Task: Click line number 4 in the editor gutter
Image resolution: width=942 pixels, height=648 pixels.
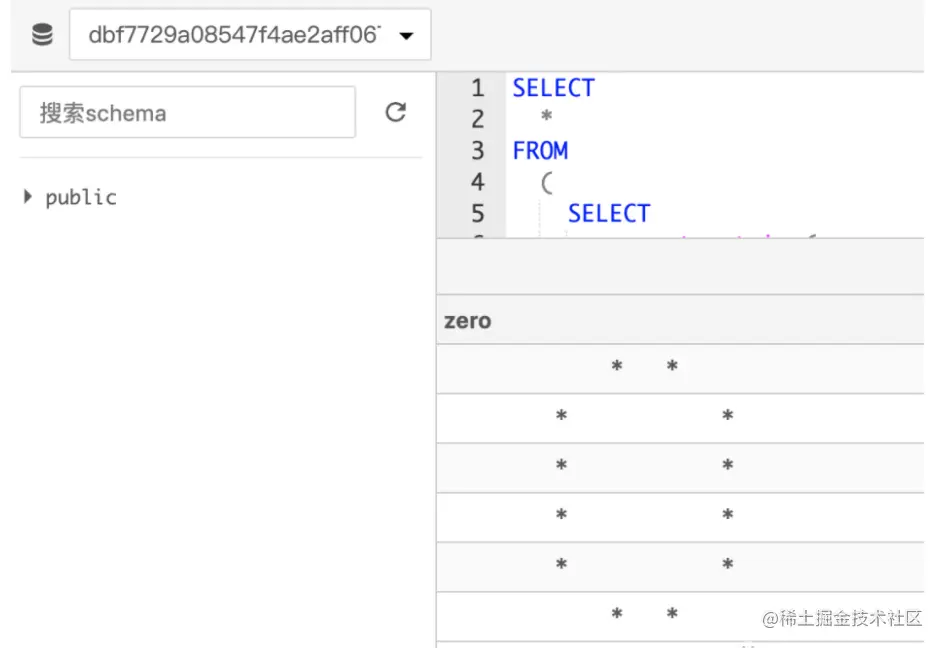Action: tap(477, 182)
